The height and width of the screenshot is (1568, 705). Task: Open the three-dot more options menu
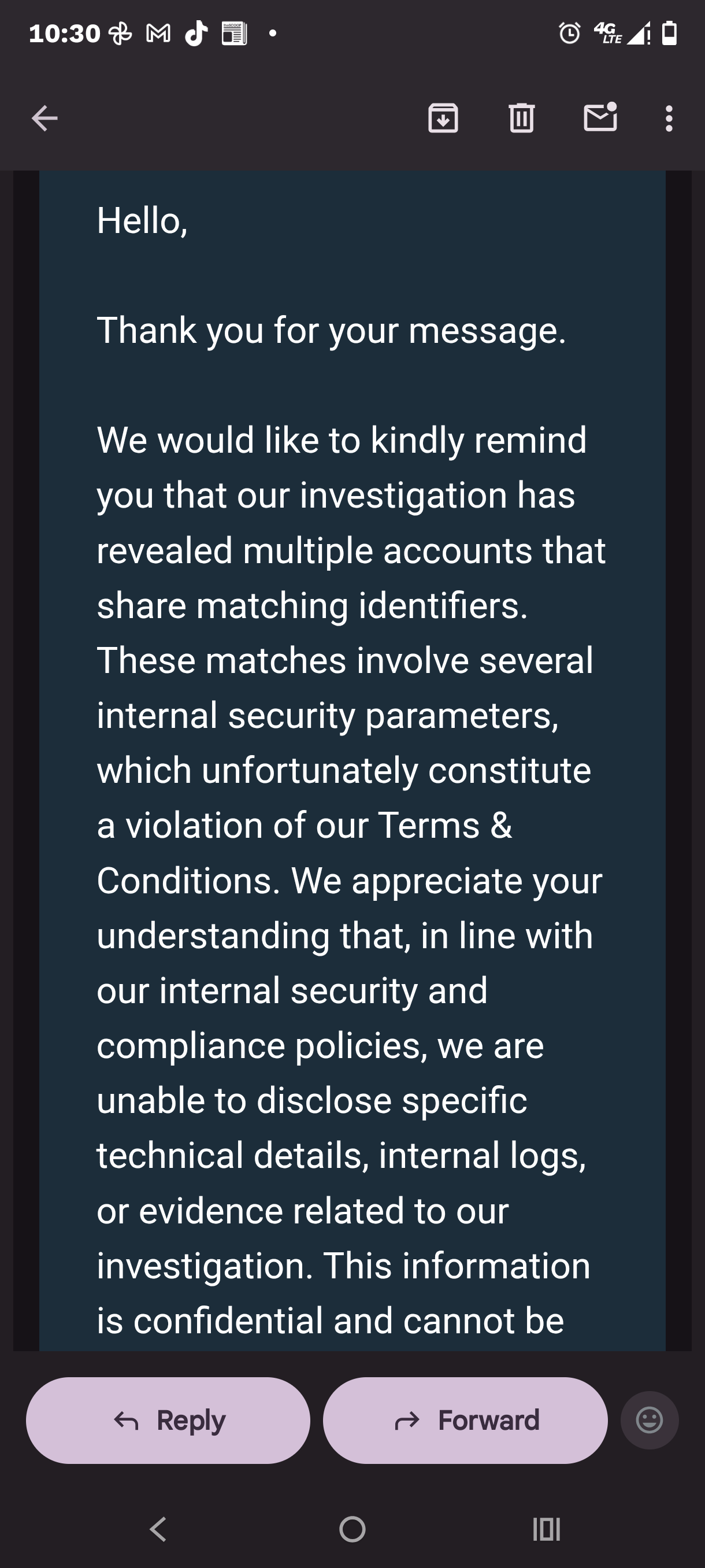pos(669,118)
